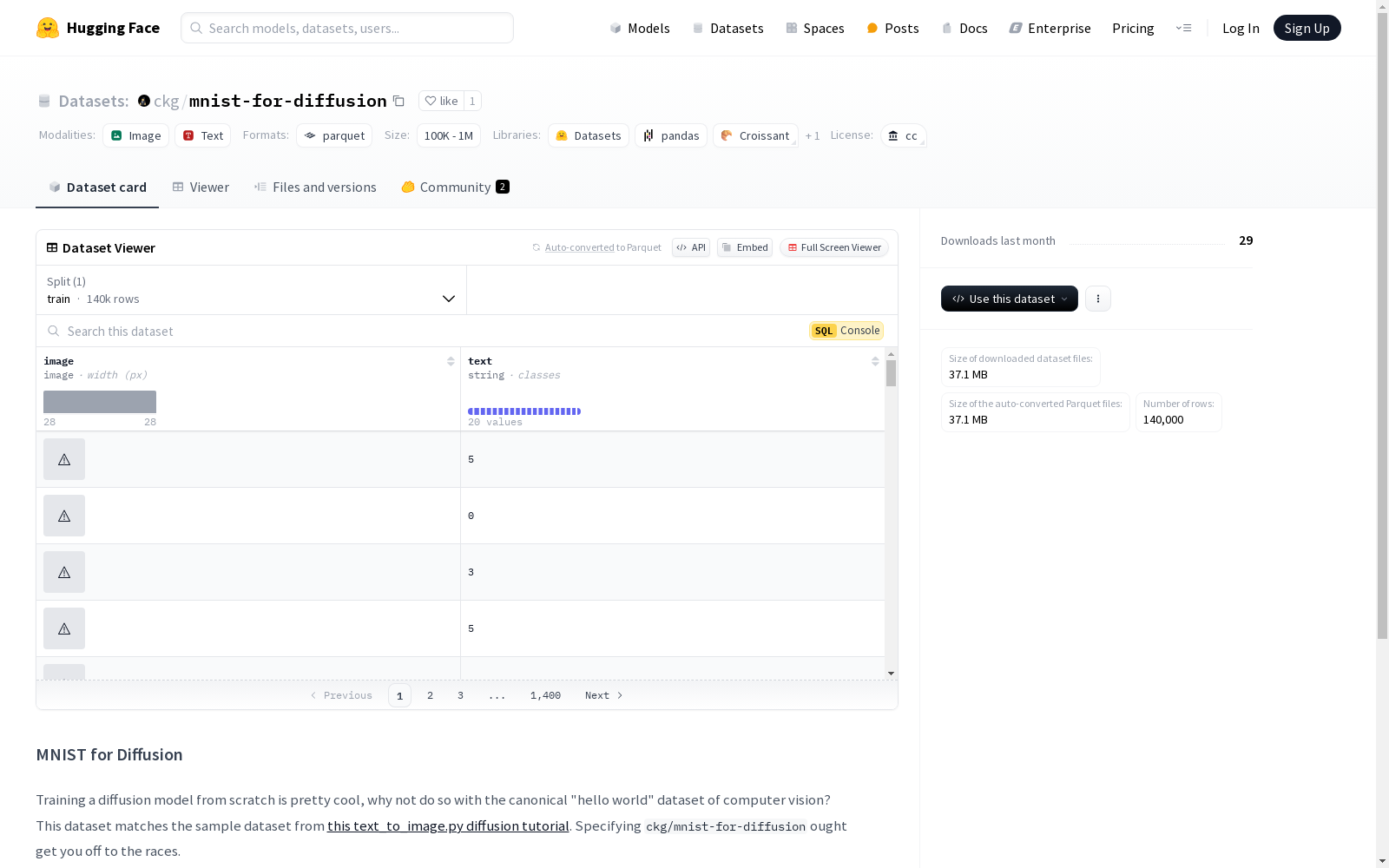The width and height of the screenshot is (1389, 868).
Task: Sort the image column
Action: coord(451,361)
